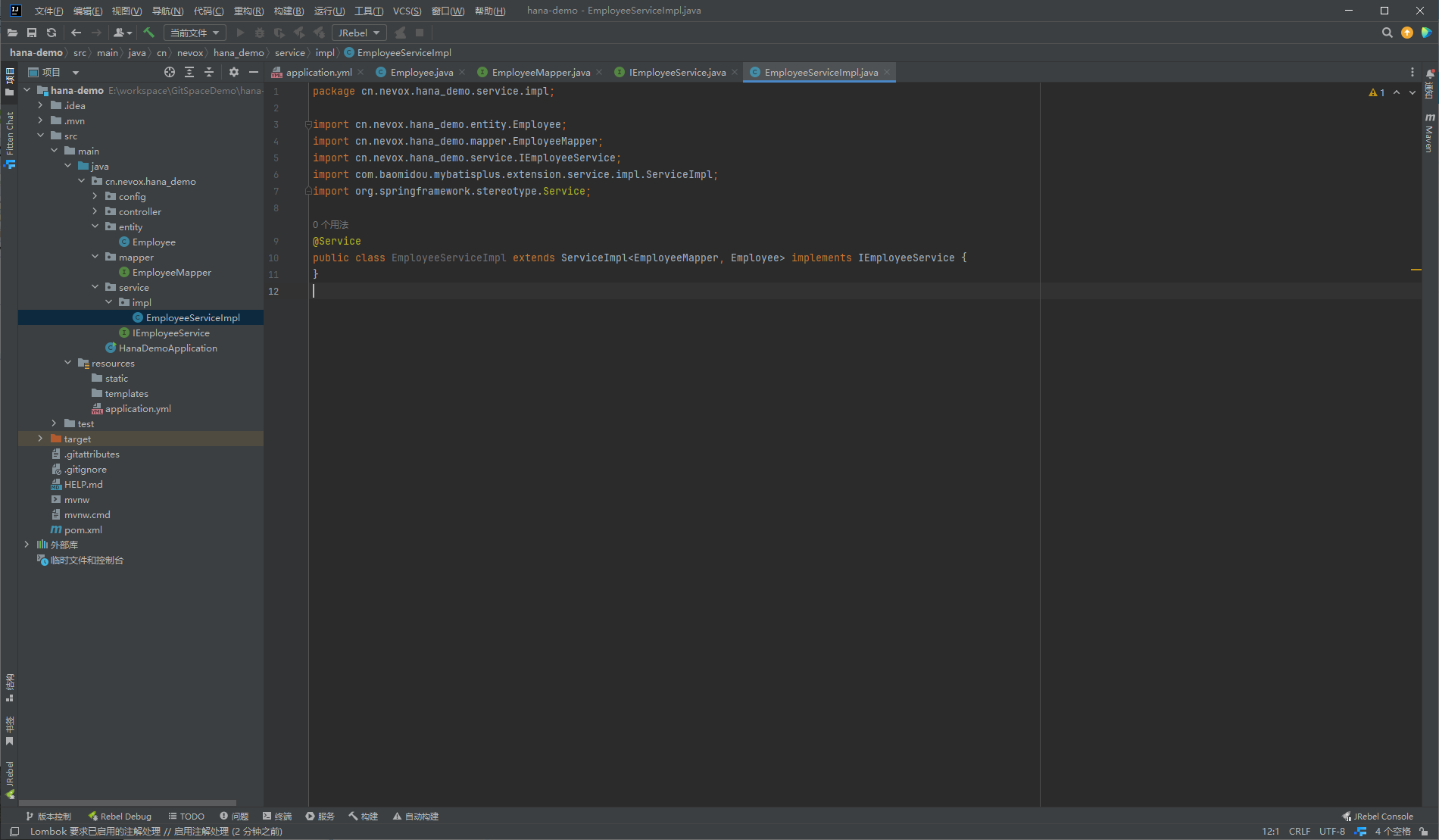
Task: Open the TODO tool window
Action: click(x=186, y=817)
